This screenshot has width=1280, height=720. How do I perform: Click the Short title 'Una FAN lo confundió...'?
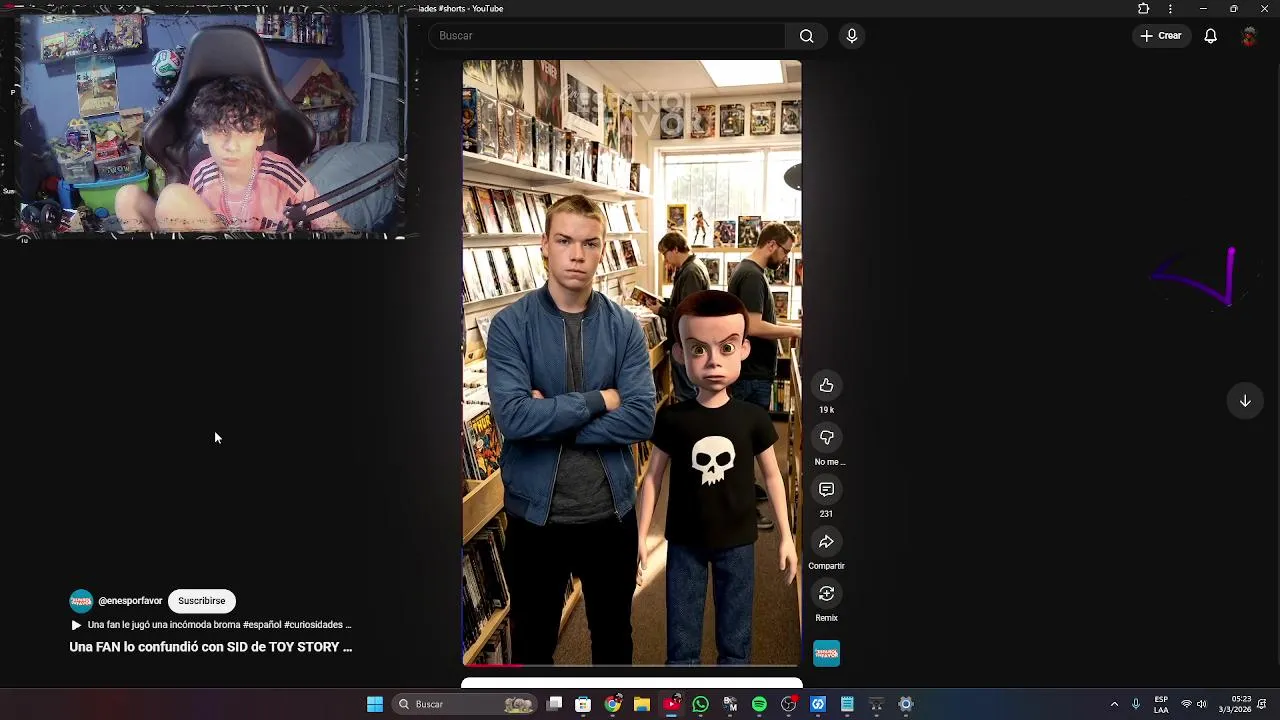pyautogui.click(x=211, y=647)
